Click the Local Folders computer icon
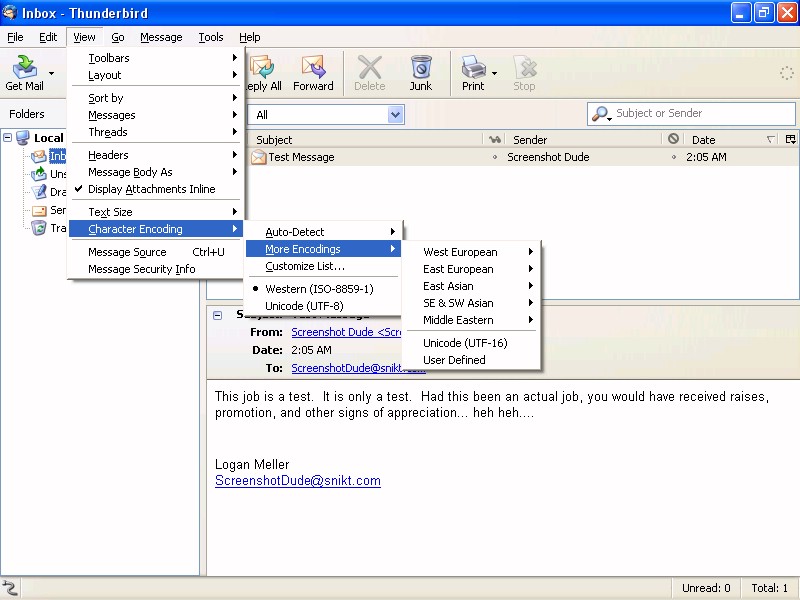The image size is (800, 600). 23,138
